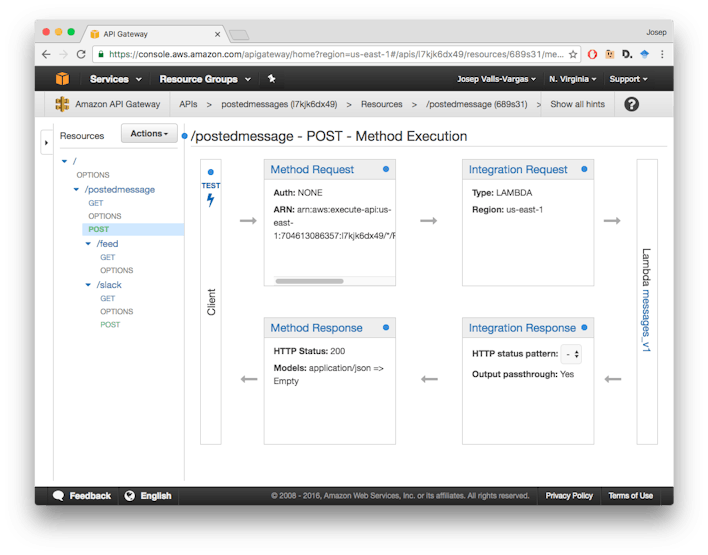Click the Feedback button
Image resolution: width=708 pixels, height=555 pixels.
pos(82,495)
